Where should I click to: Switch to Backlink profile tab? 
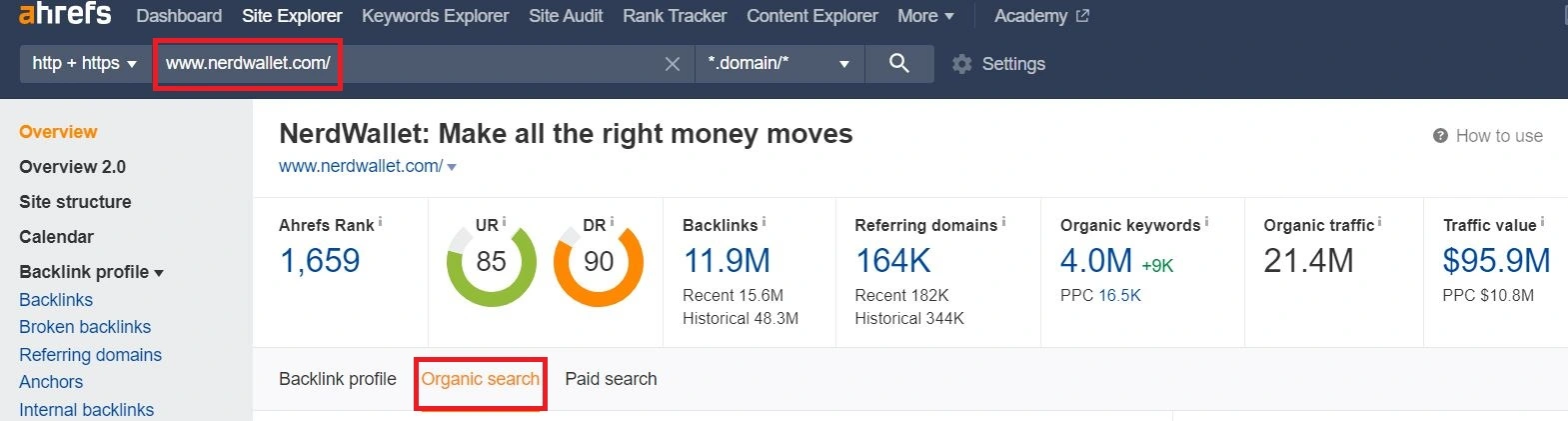(338, 379)
